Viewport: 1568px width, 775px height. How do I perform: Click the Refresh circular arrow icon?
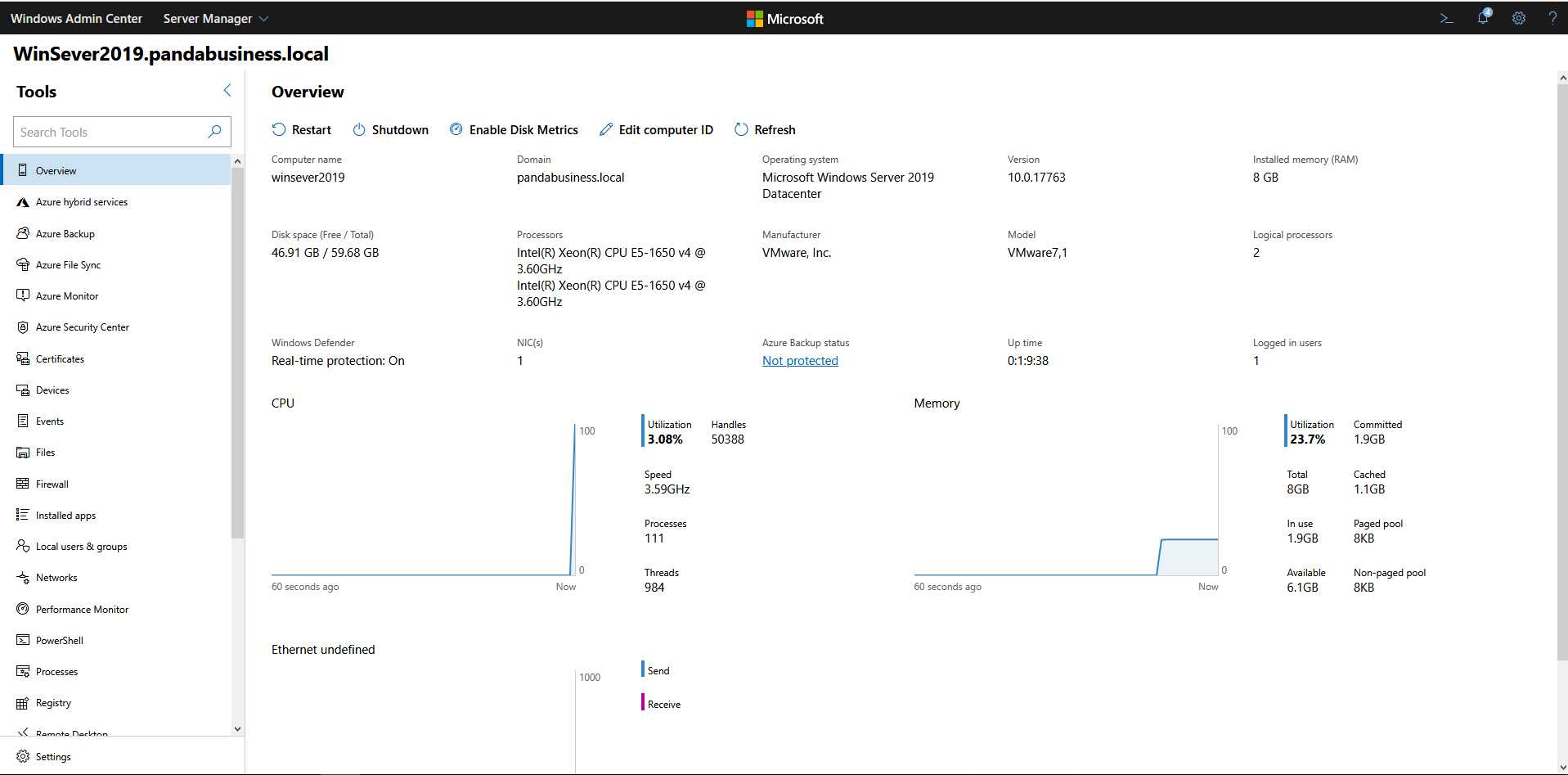pos(741,129)
